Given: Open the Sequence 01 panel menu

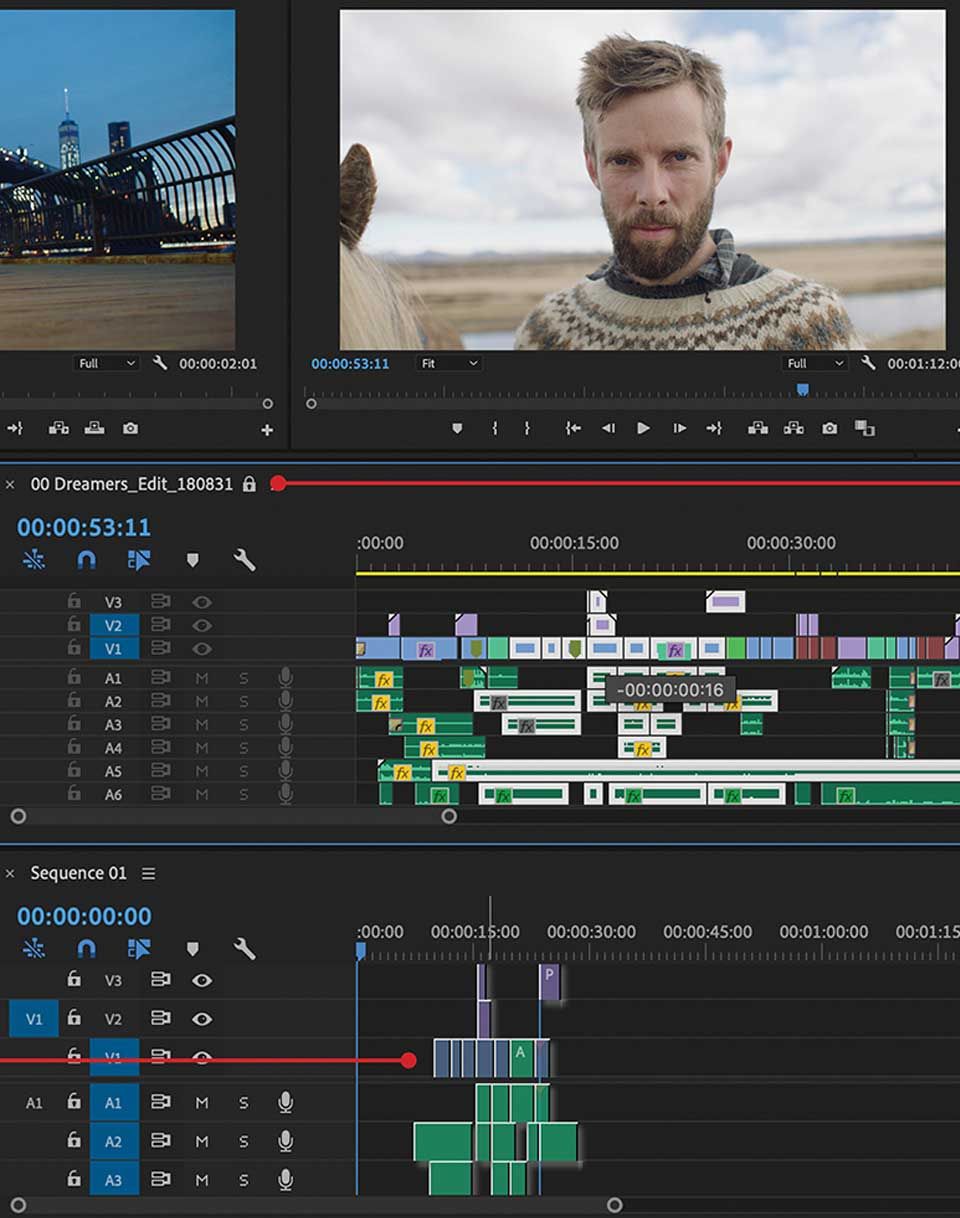Looking at the screenshot, I should 149,873.
